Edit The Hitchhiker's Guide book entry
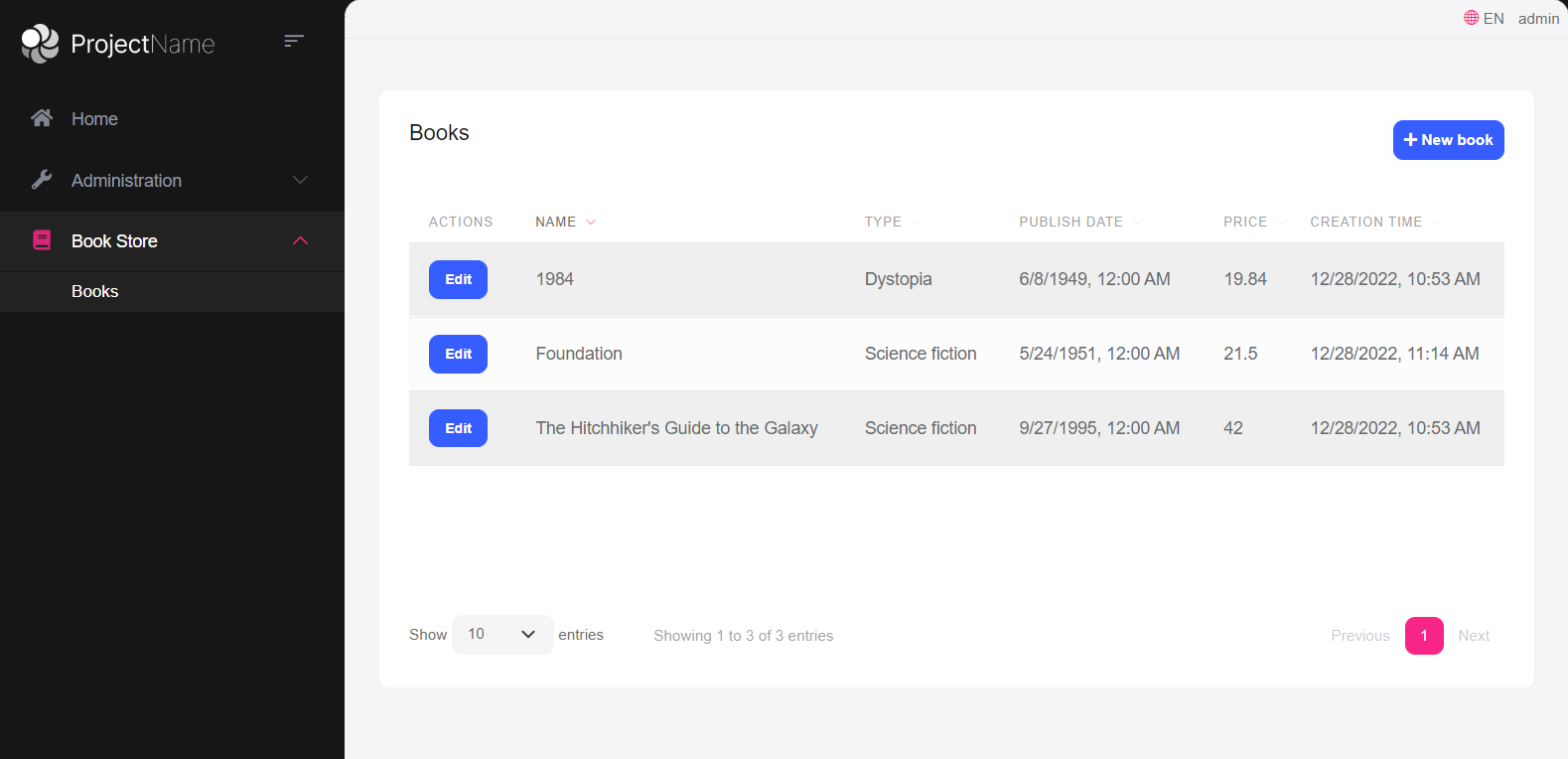 point(458,428)
